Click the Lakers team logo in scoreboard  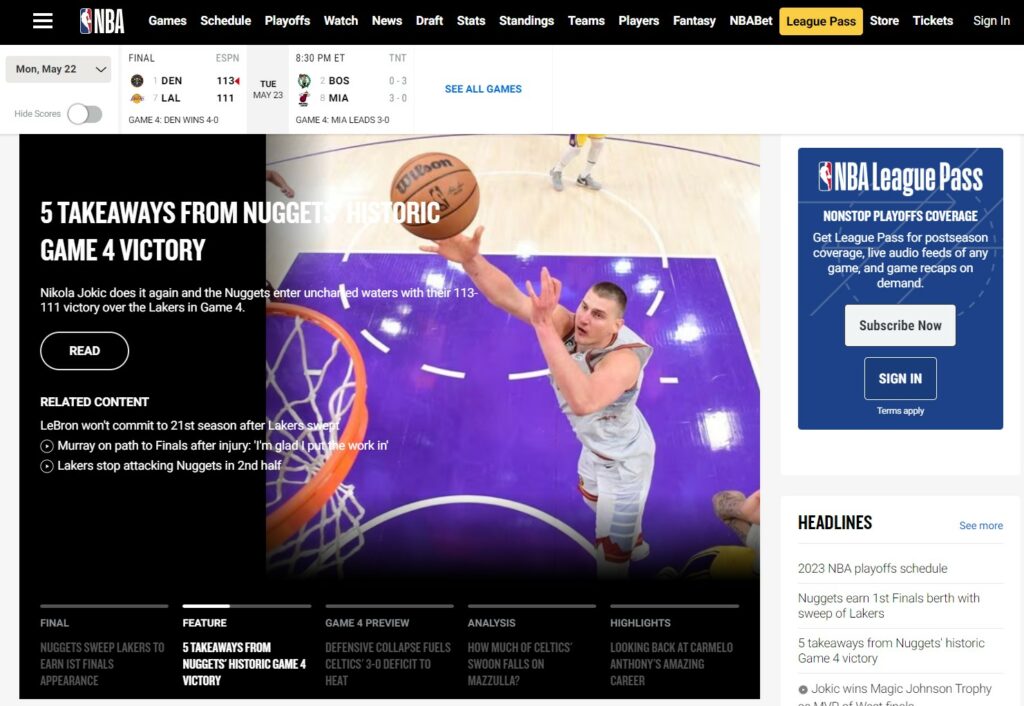(137, 98)
